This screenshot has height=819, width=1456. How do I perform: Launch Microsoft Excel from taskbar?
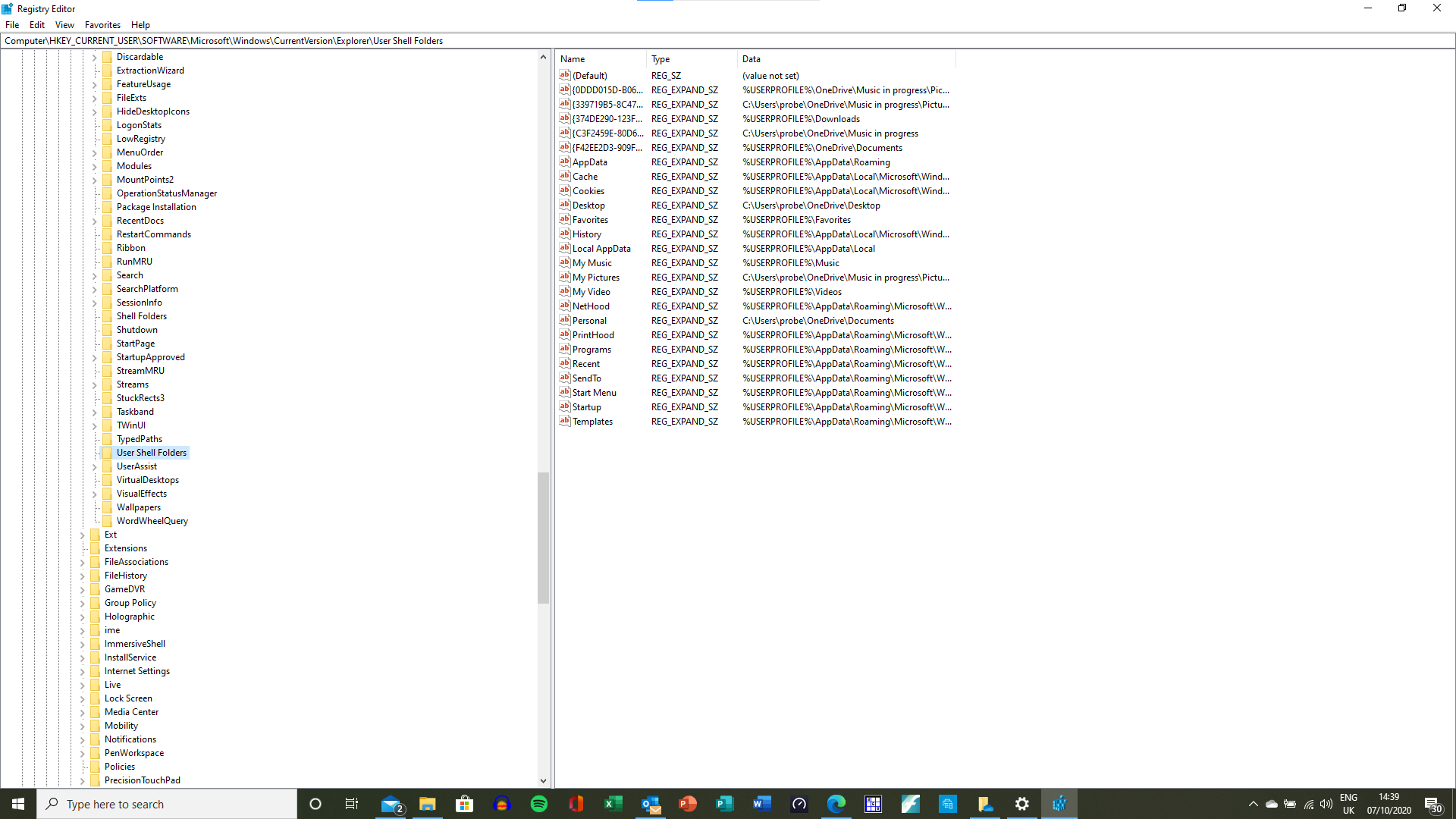click(x=613, y=804)
